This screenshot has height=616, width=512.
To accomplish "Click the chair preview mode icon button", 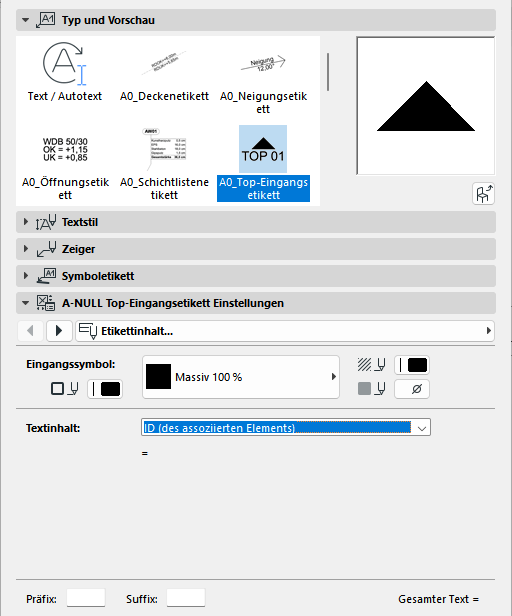I will coord(483,194).
